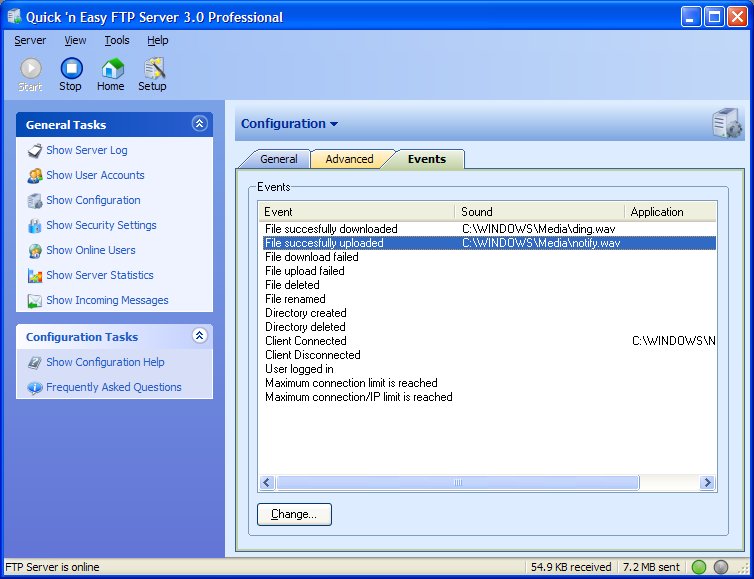Sort by the Application column header
Screen dimensions: 754x579
pos(670,212)
